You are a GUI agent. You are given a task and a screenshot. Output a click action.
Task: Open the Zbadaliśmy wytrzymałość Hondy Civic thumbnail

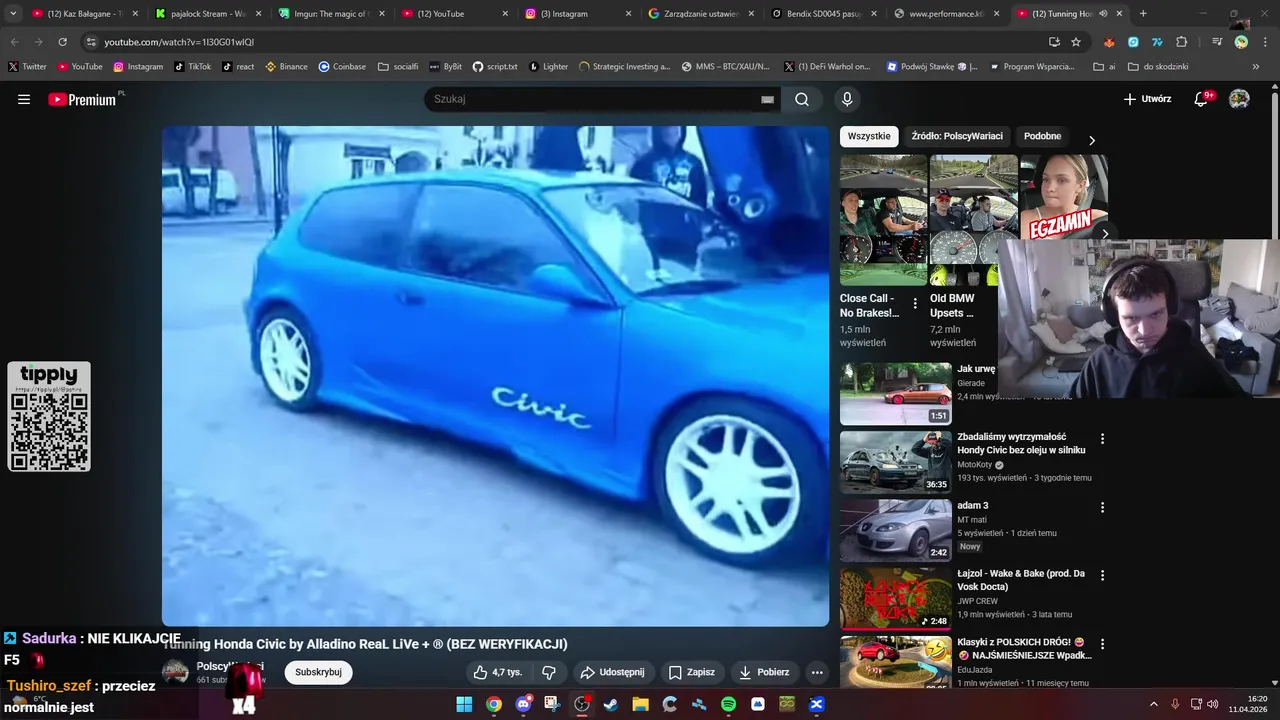click(896, 461)
